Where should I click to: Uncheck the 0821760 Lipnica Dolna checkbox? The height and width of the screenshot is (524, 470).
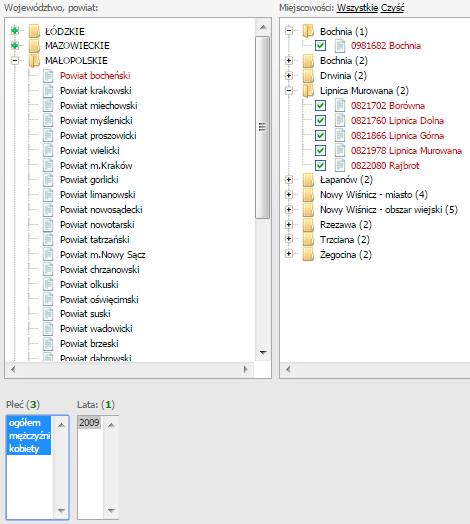(x=320, y=120)
